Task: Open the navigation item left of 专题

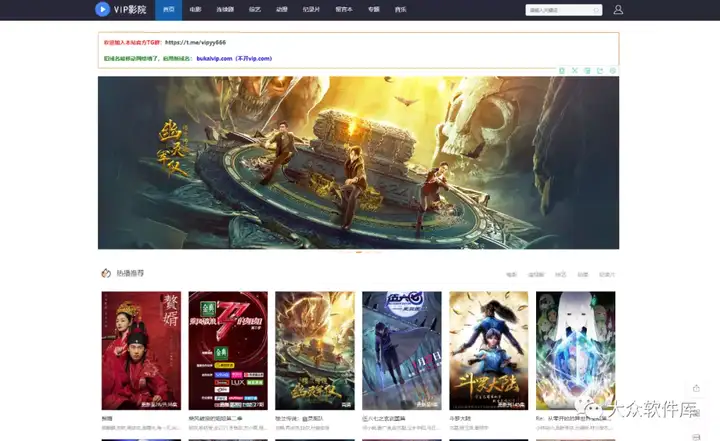Action: click(343, 10)
